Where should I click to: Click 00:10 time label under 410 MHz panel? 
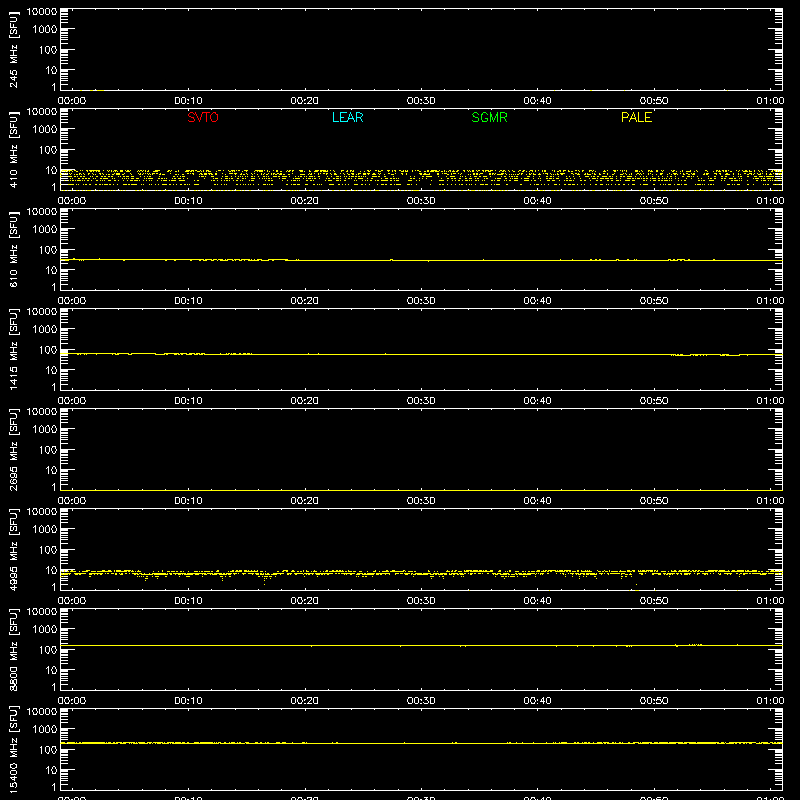pyautogui.click(x=188, y=201)
